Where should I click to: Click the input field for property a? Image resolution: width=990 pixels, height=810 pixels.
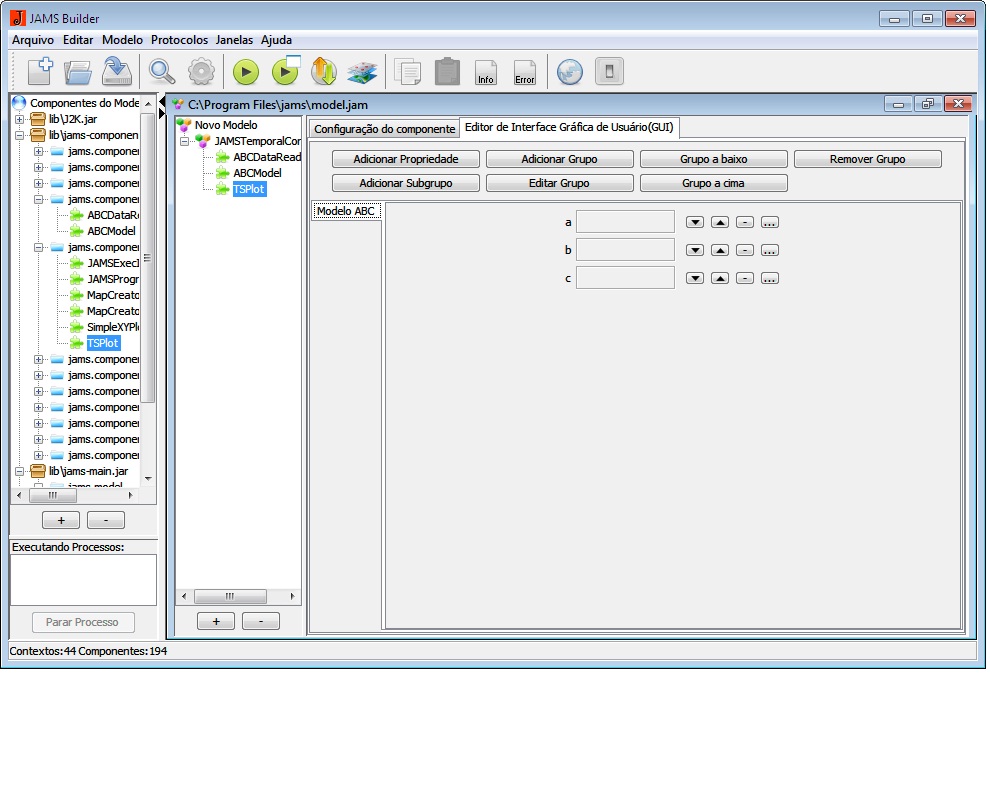625,222
